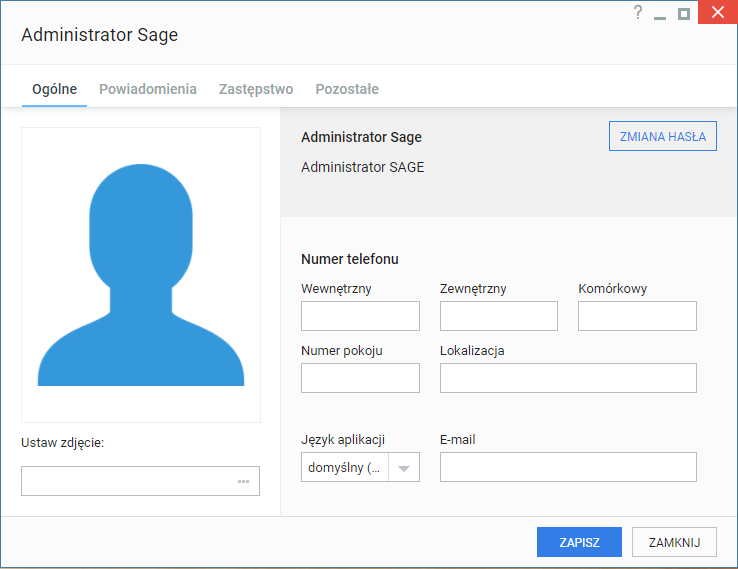Expand the Język aplikacji dropdown arrow

[403, 467]
